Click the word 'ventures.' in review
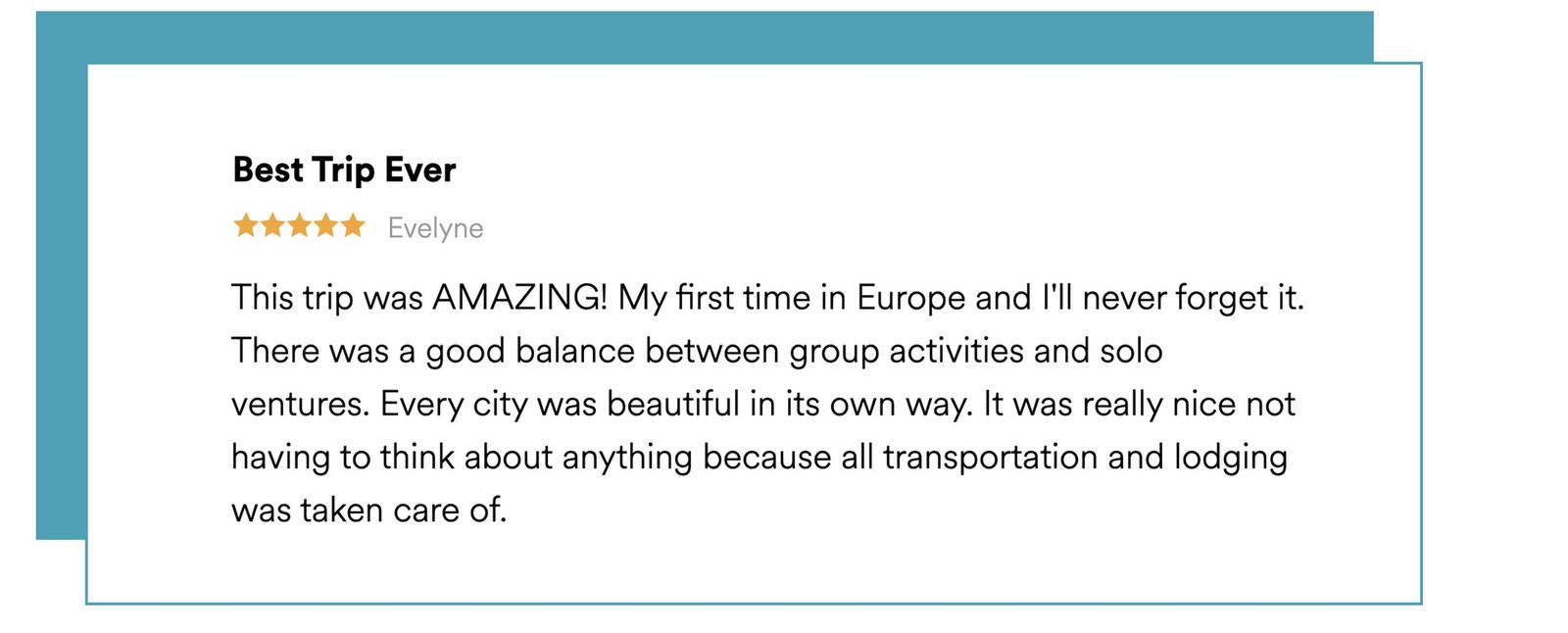Viewport: 1568px width, 633px height. tap(301, 404)
